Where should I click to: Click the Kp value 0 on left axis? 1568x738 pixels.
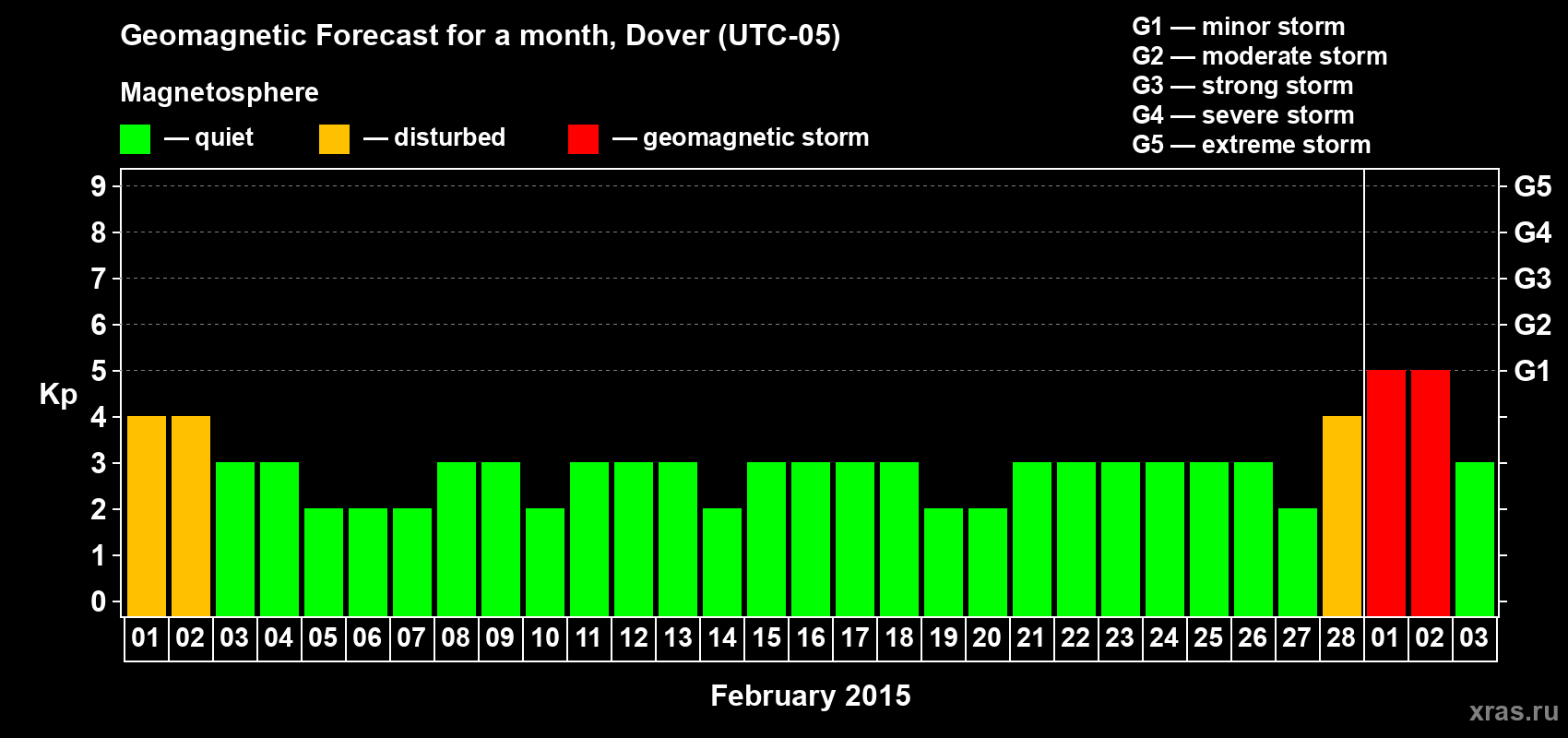(99, 601)
